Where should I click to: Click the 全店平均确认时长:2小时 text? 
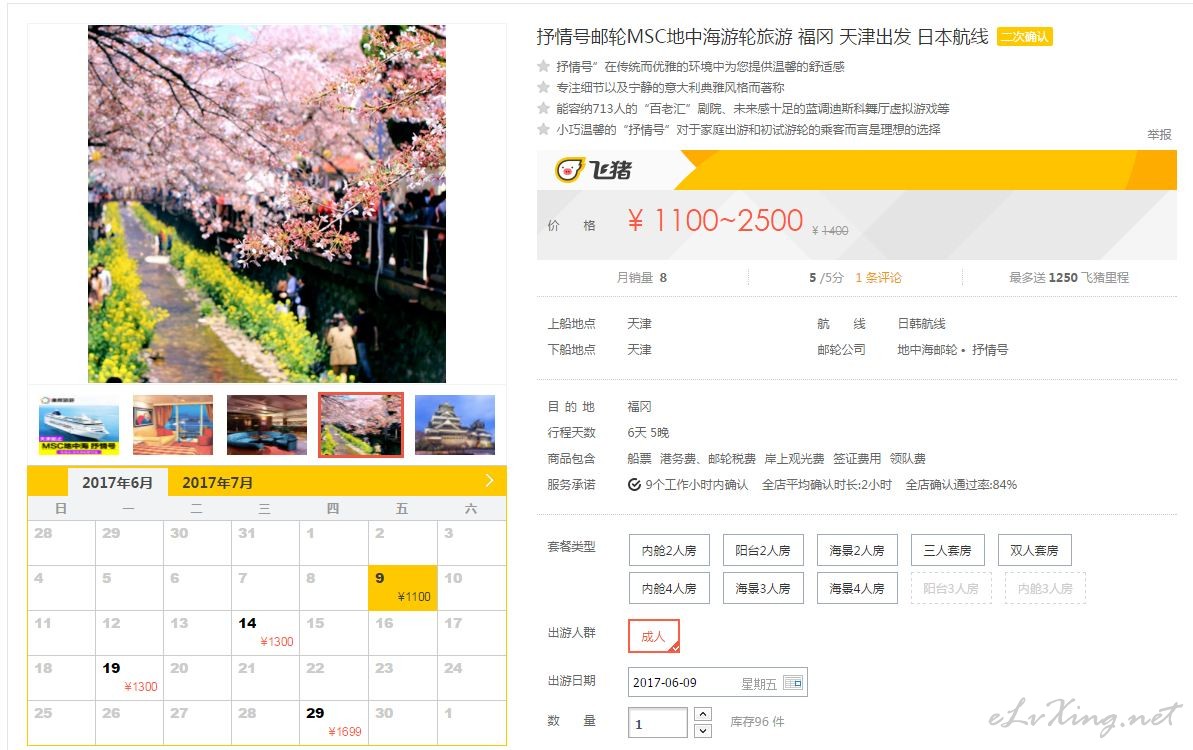(x=826, y=485)
